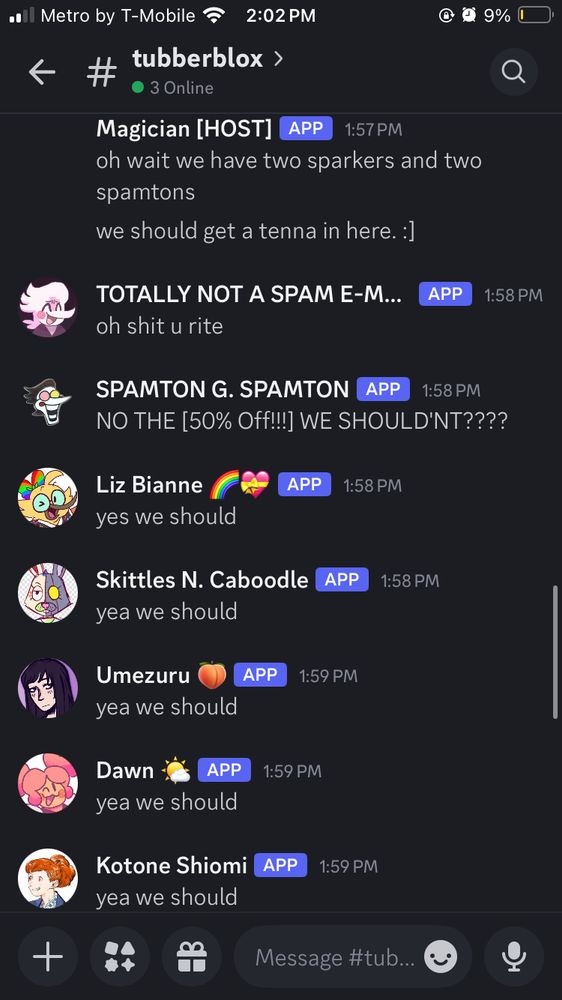Open the channel search magnifier
This screenshot has width=562, height=1000.
coord(514,72)
